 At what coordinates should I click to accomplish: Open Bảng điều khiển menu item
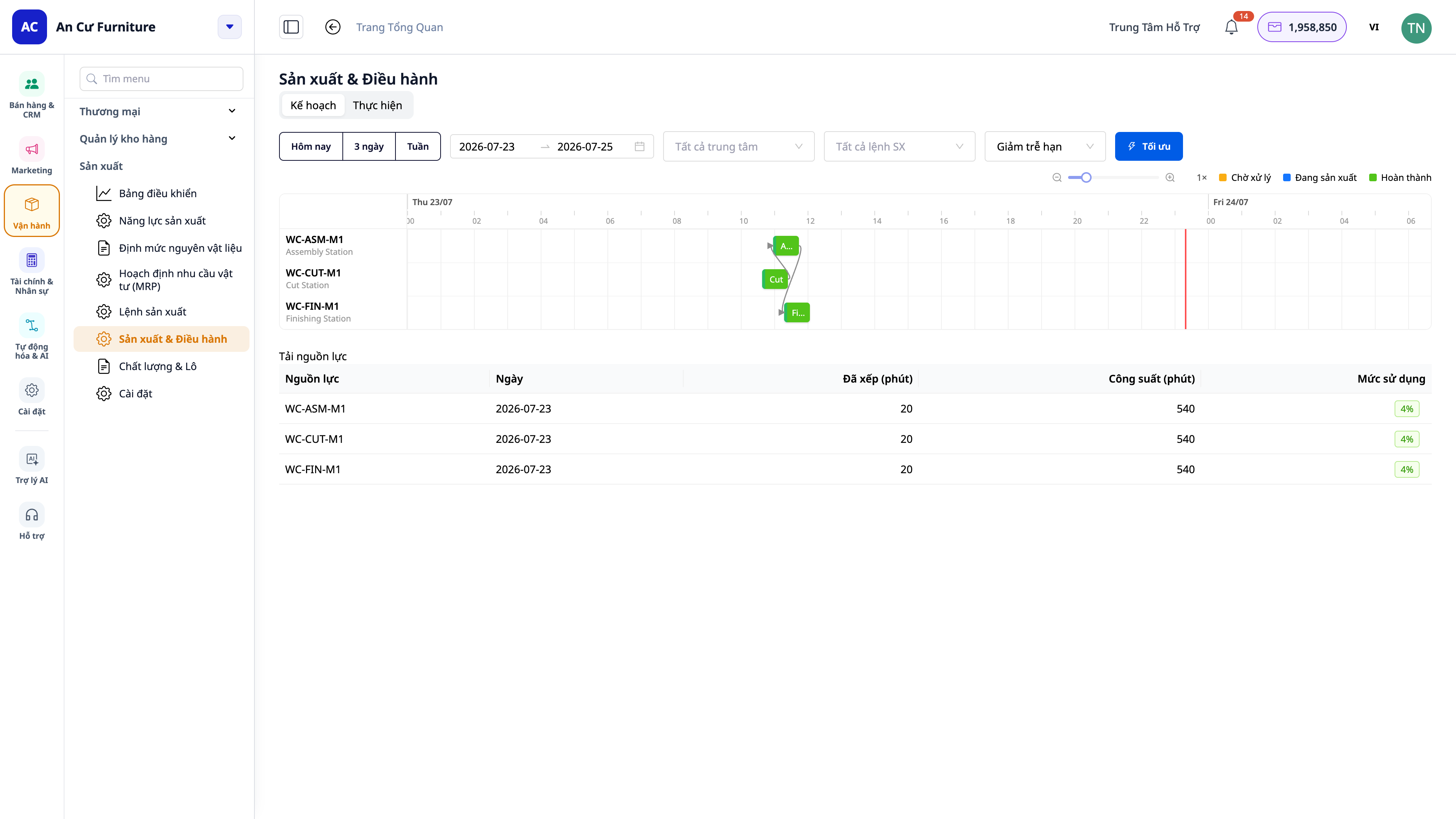[x=162, y=193]
